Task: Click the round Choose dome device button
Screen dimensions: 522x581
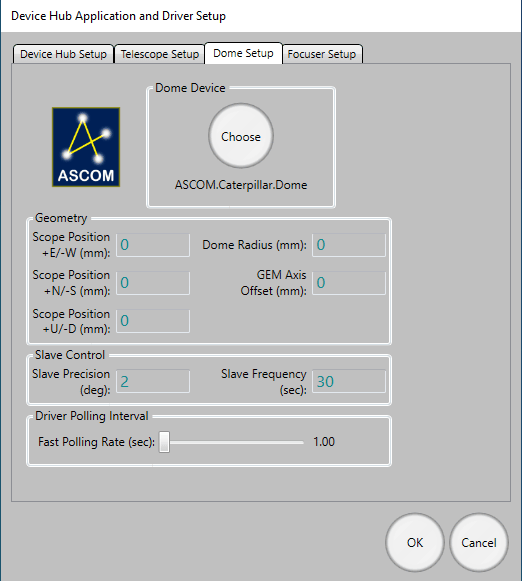Action: click(x=241, y=136)
